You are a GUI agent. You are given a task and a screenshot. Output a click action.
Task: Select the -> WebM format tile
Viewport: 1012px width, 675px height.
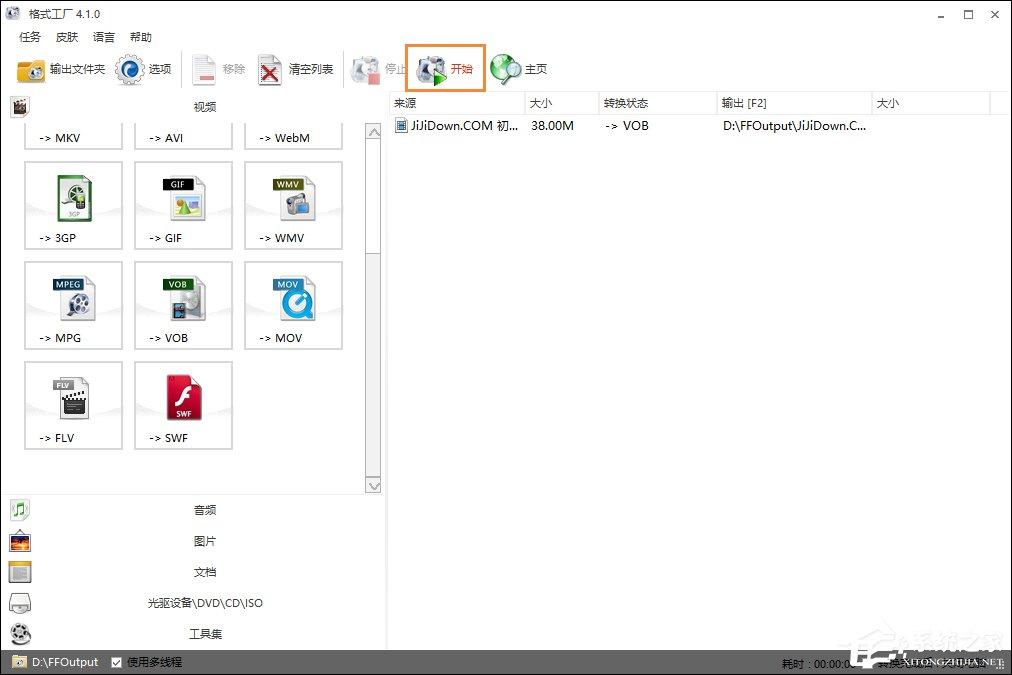point(293,137)
